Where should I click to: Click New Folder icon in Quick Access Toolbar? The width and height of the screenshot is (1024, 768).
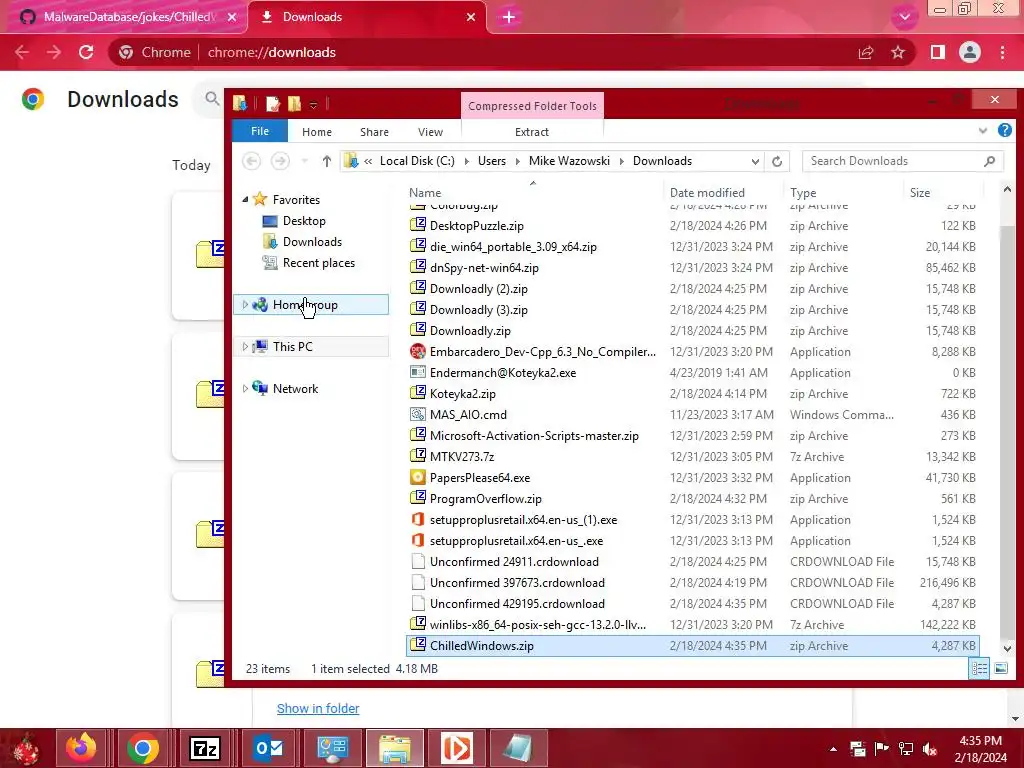click(x=295, y=103)
